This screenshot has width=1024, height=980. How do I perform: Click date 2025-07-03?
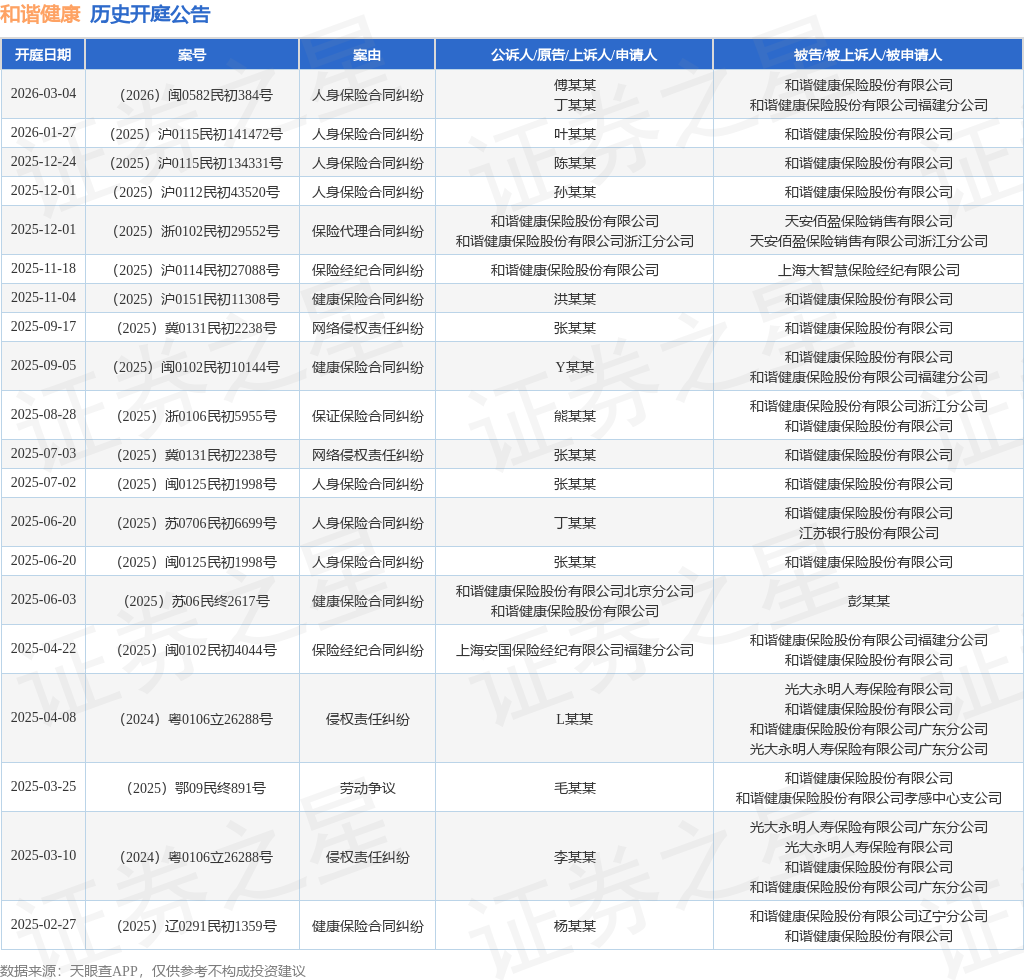43,453
